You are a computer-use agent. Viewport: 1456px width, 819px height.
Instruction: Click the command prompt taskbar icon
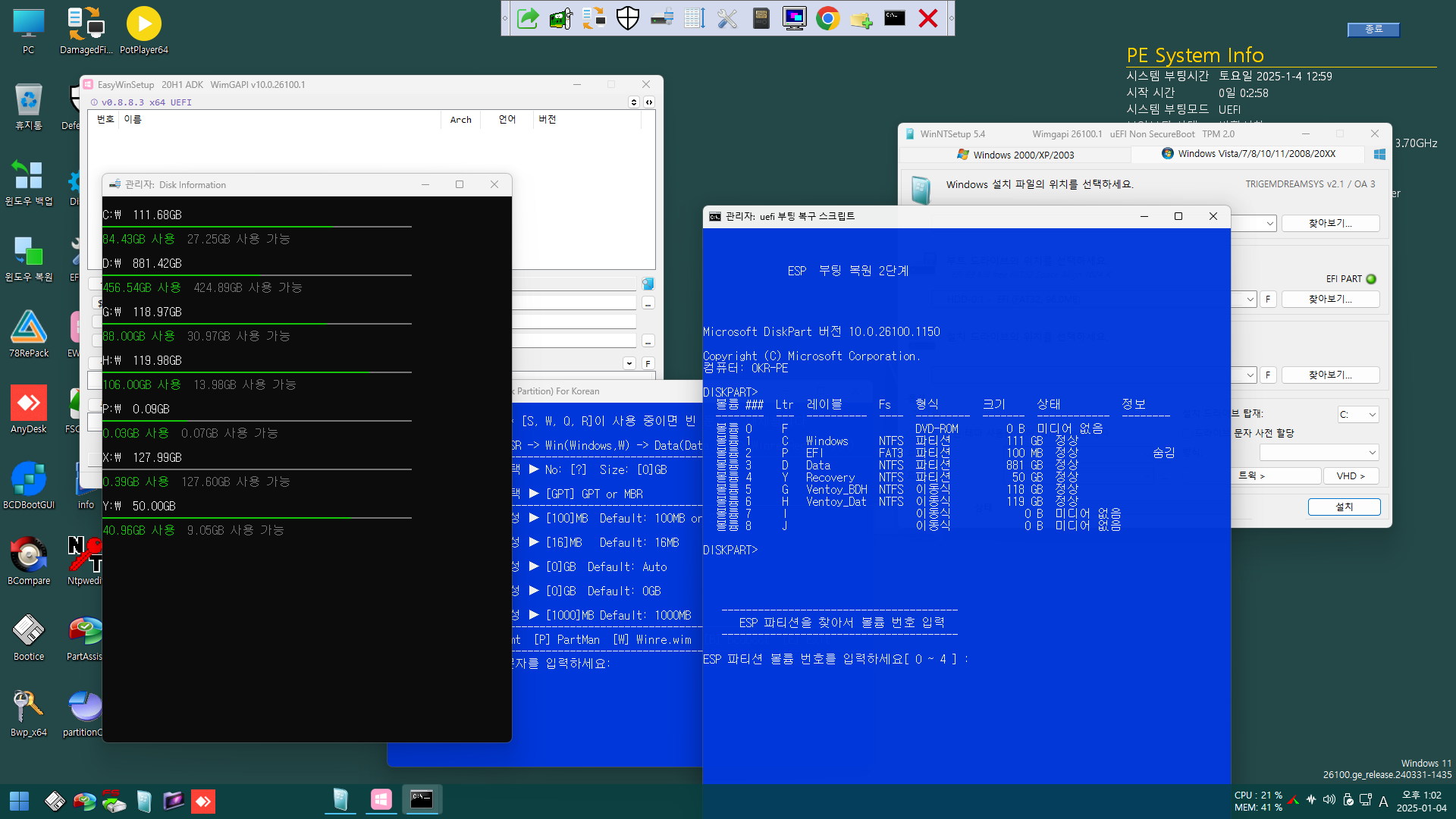[x=422, y=799]
